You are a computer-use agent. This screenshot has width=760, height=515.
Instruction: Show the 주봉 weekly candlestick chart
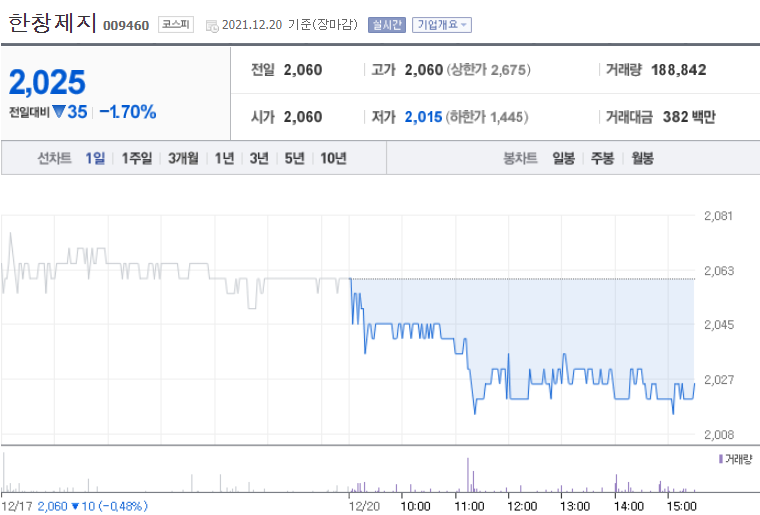pos(602,158)
